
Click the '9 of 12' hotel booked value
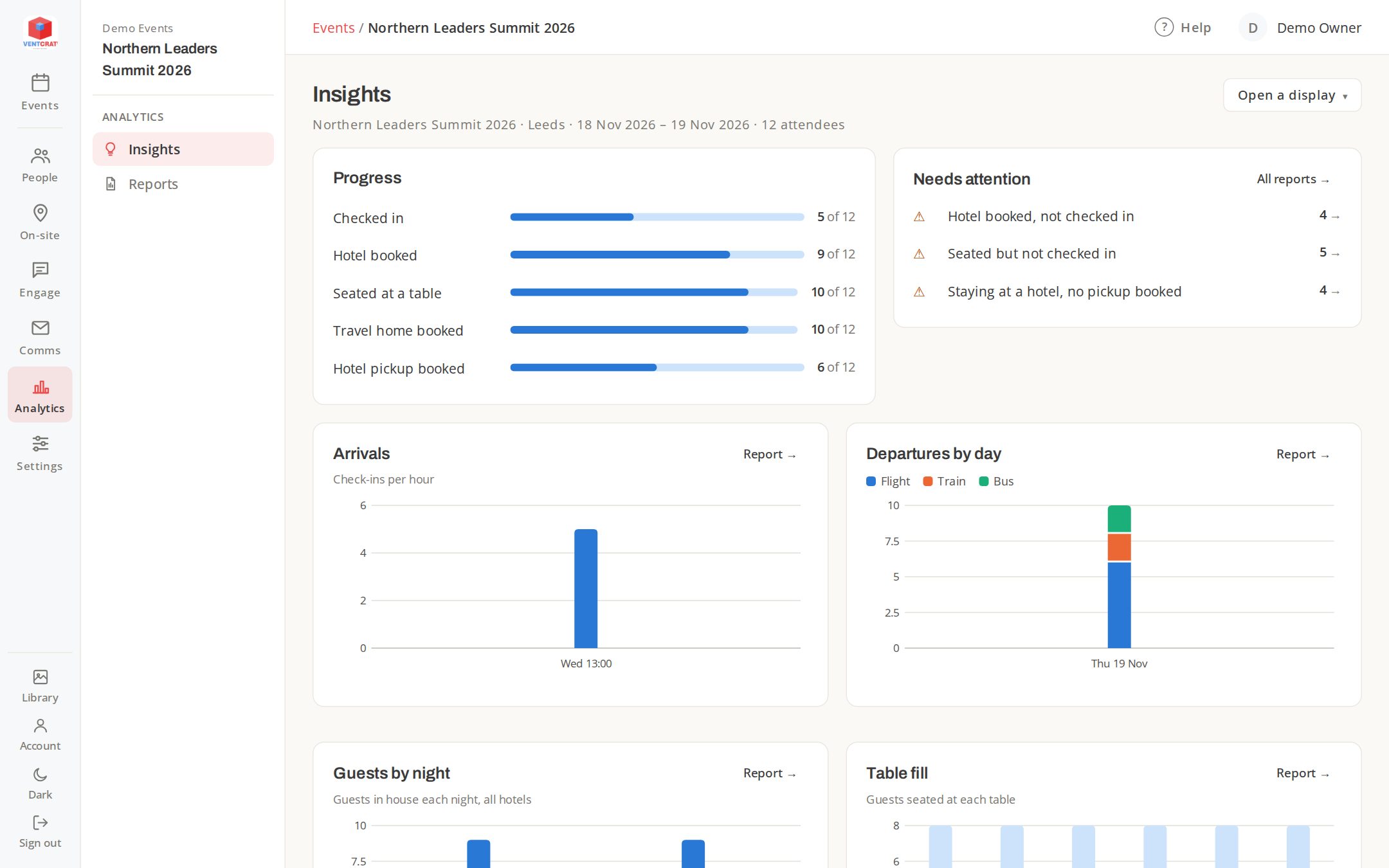836,255
